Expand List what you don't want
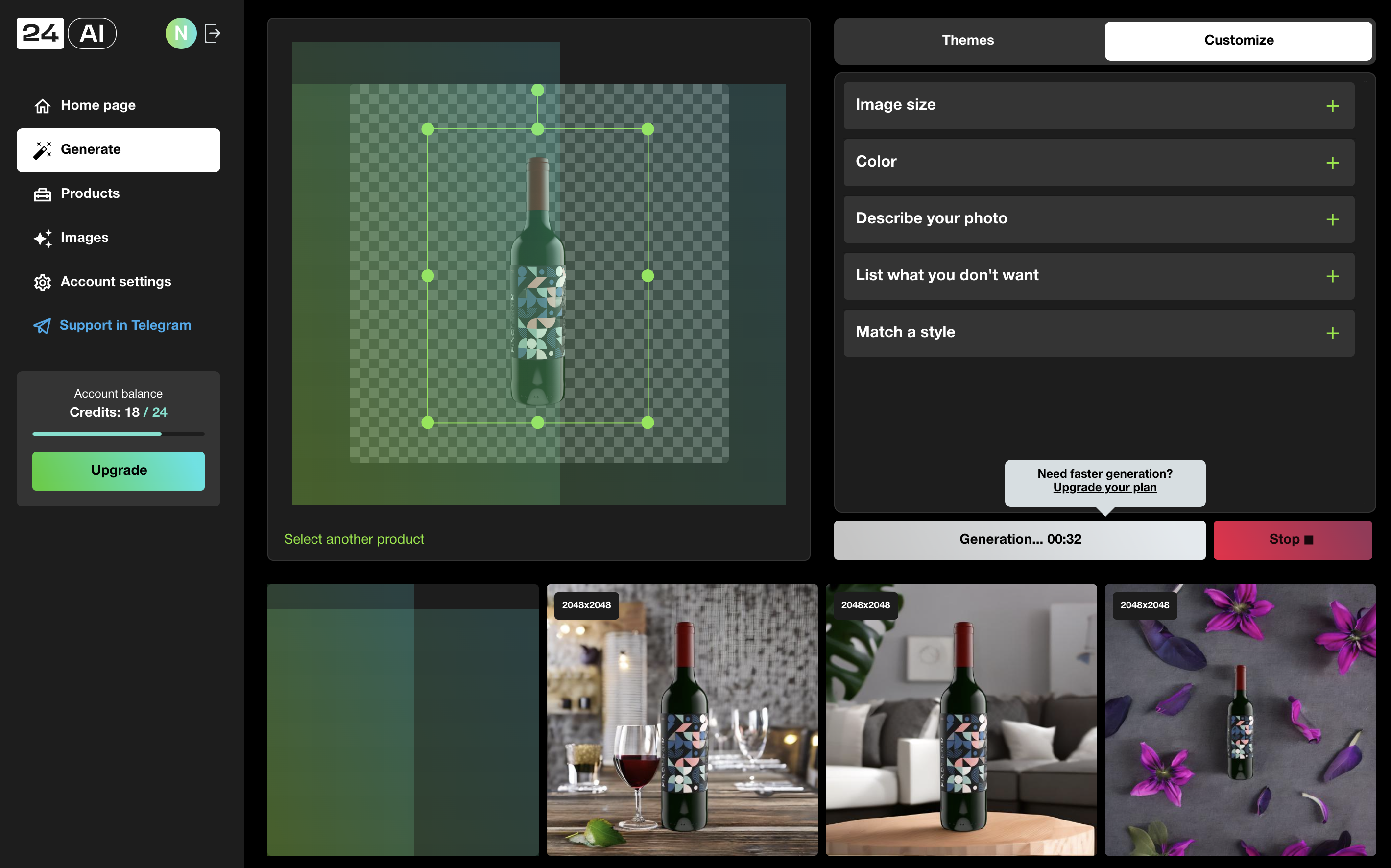 click(x=1332, y=276)
